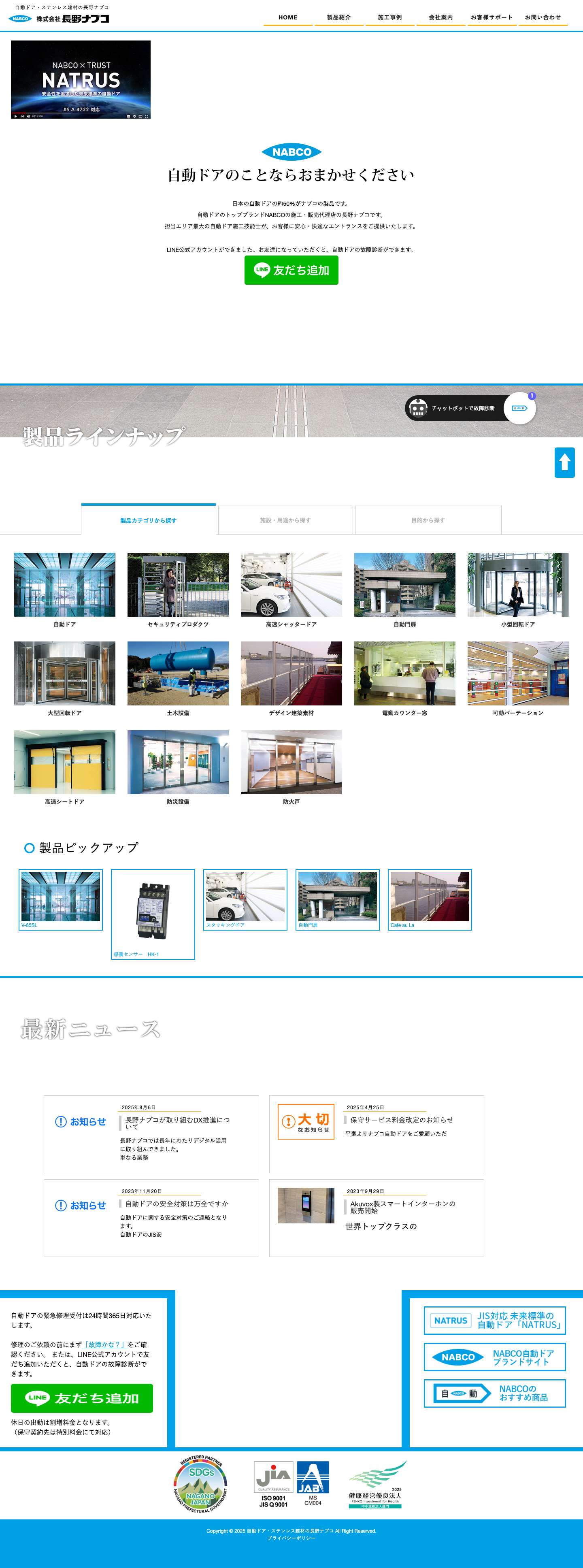The width and height of the screenshot is (583, 1568).
Task: Open the 小型回転ドア category thumbnail
Action: (x=518, y=585)
